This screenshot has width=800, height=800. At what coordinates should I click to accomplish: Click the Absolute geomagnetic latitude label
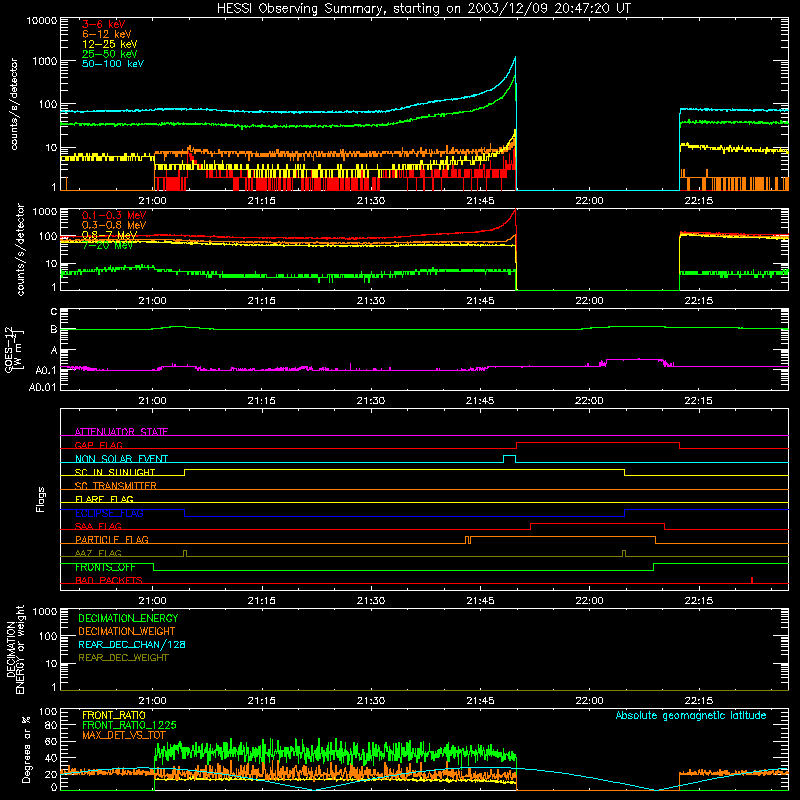tap(691, 715)
